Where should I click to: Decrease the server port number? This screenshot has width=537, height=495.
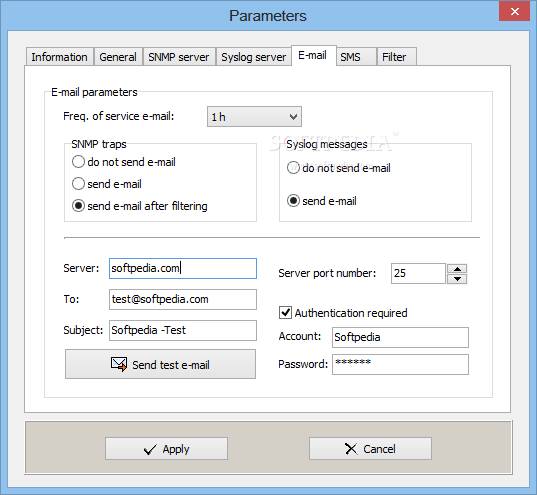(x=457, y=279)
